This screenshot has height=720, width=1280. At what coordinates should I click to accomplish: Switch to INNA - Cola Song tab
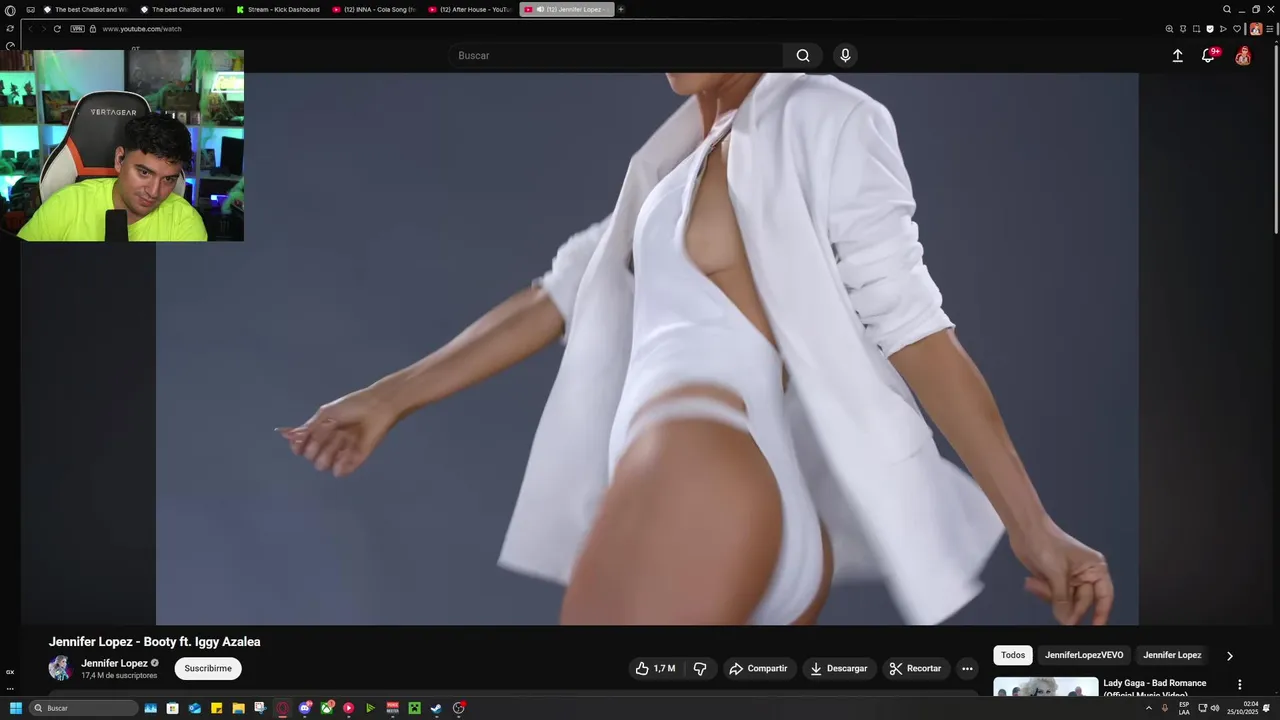(374, 9)
